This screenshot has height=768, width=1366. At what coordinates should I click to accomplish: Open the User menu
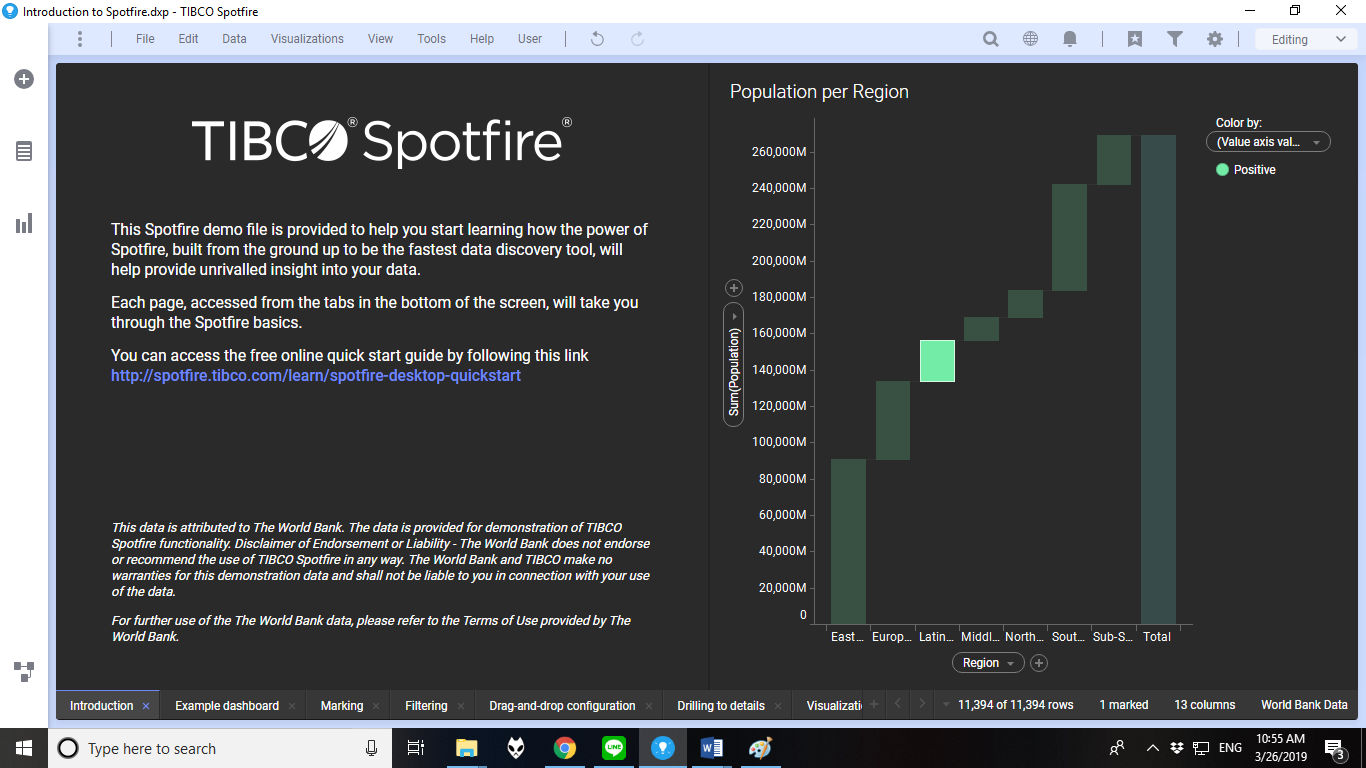coord(530,39)
